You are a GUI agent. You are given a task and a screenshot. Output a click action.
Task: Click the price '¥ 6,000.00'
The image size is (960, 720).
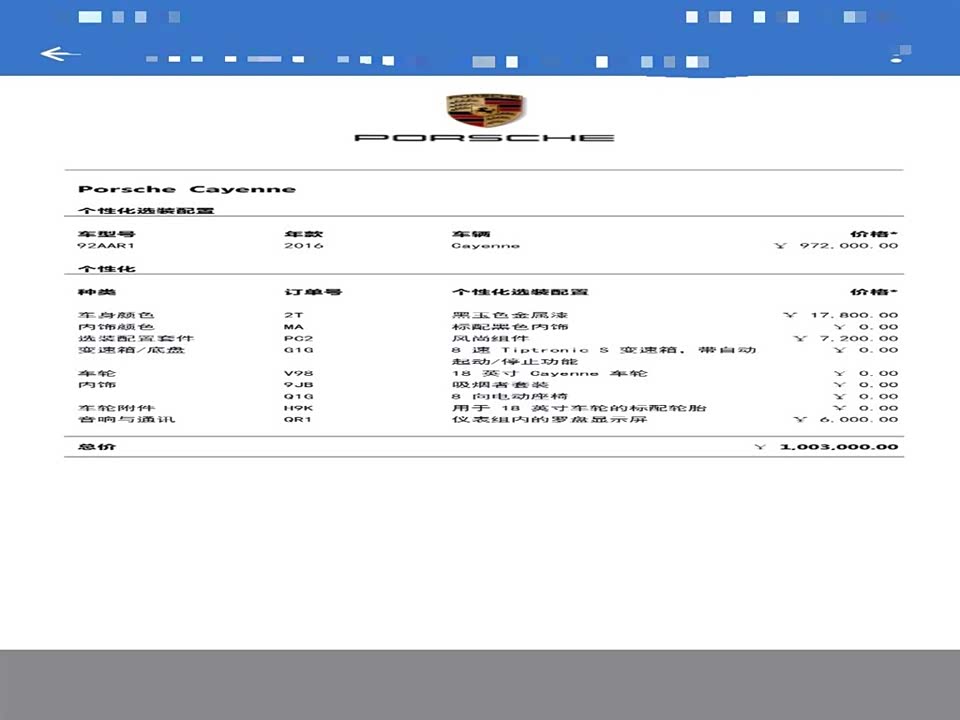click(x=846, y=419)
